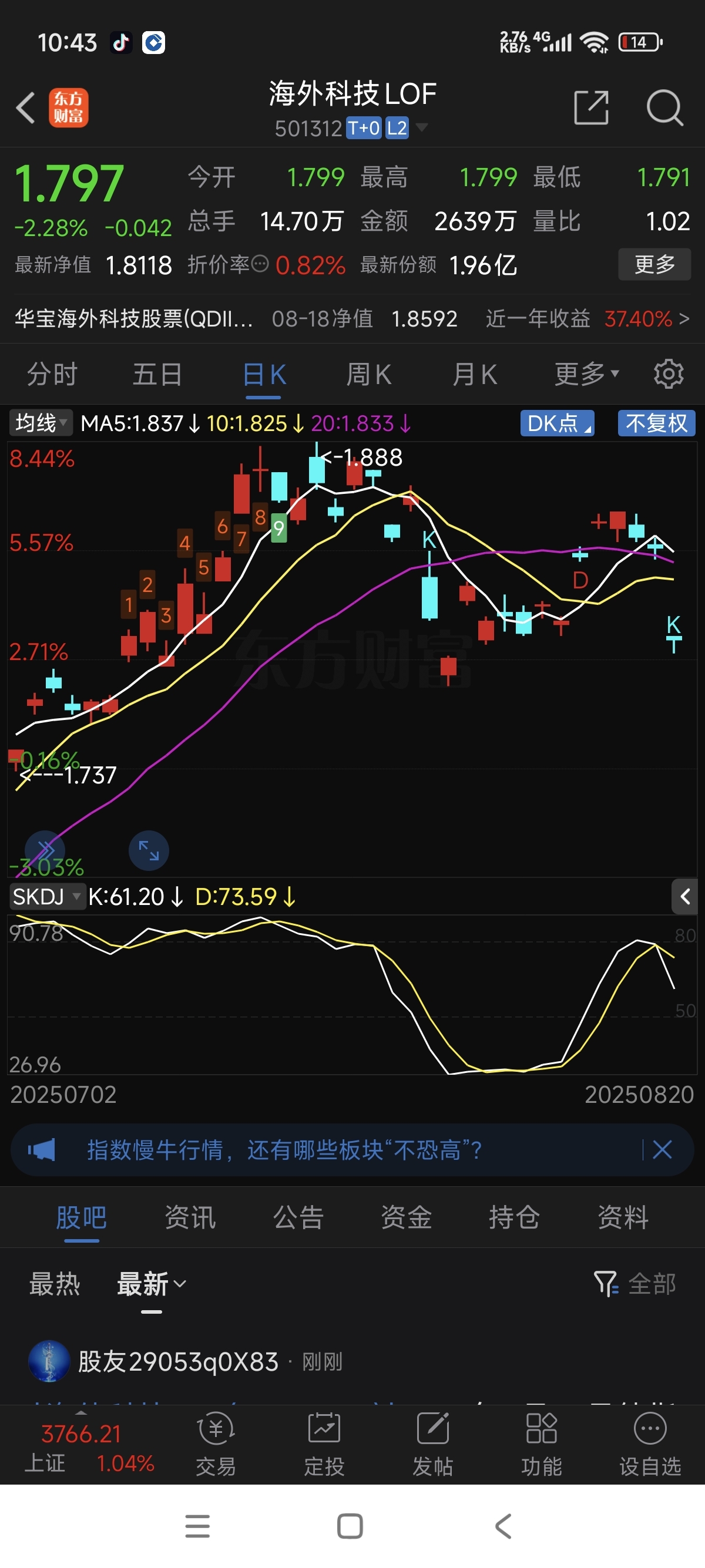Tap Android recent apps menu button

pos(197,1526)
